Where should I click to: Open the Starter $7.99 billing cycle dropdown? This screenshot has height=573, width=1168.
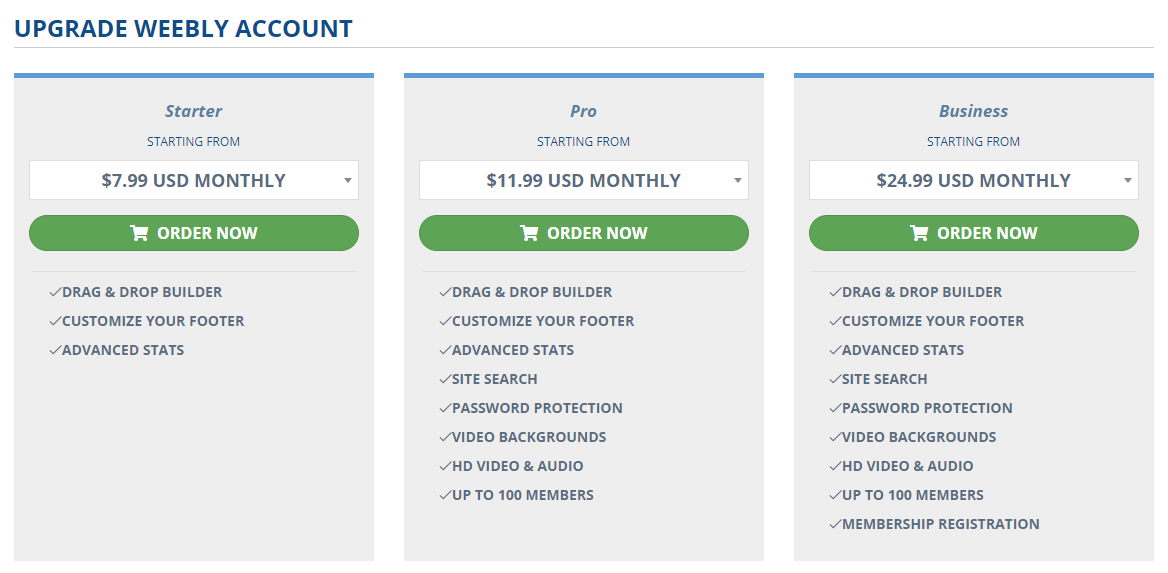[194, 180]
